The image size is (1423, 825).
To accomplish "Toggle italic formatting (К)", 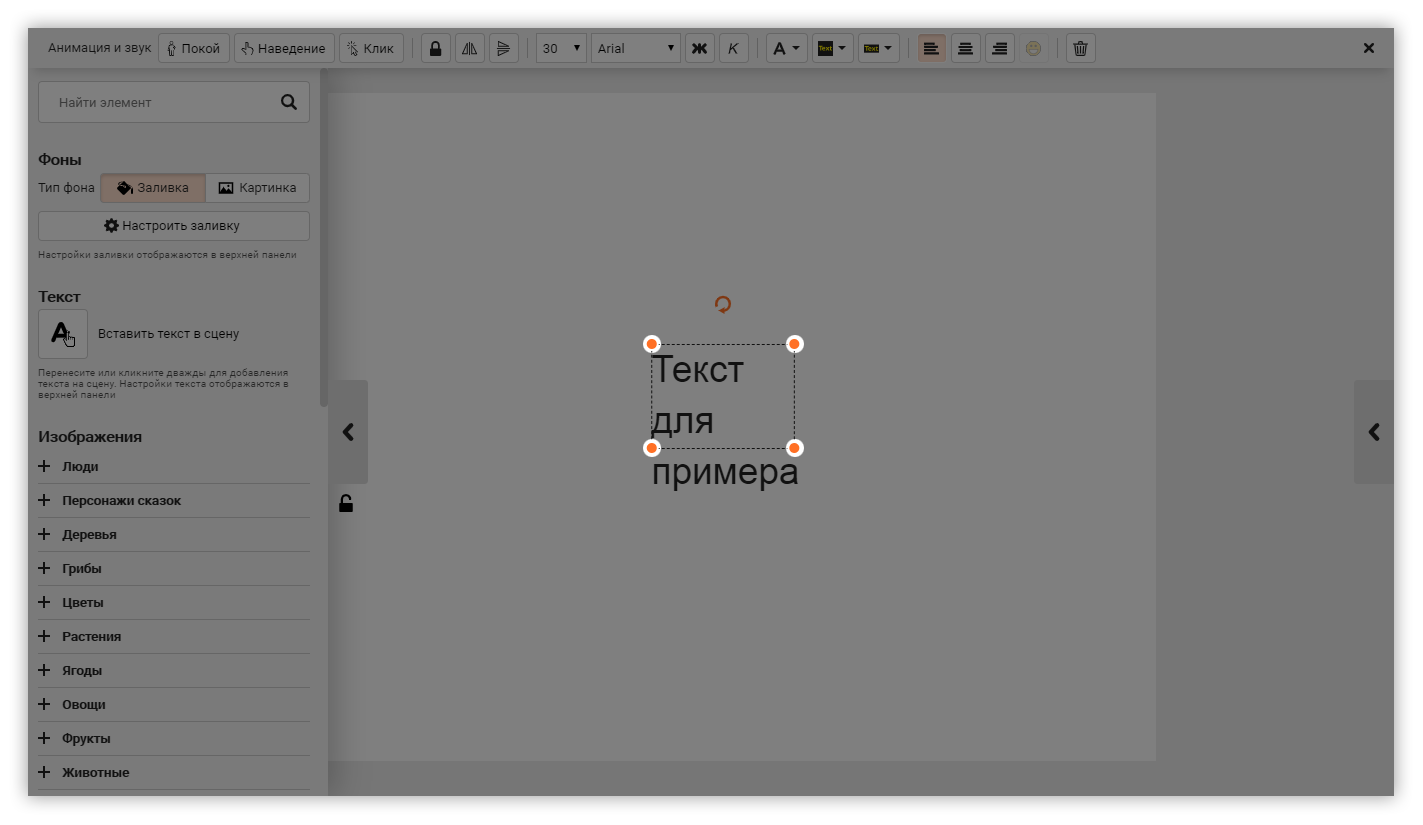I will tap(733, 48).
